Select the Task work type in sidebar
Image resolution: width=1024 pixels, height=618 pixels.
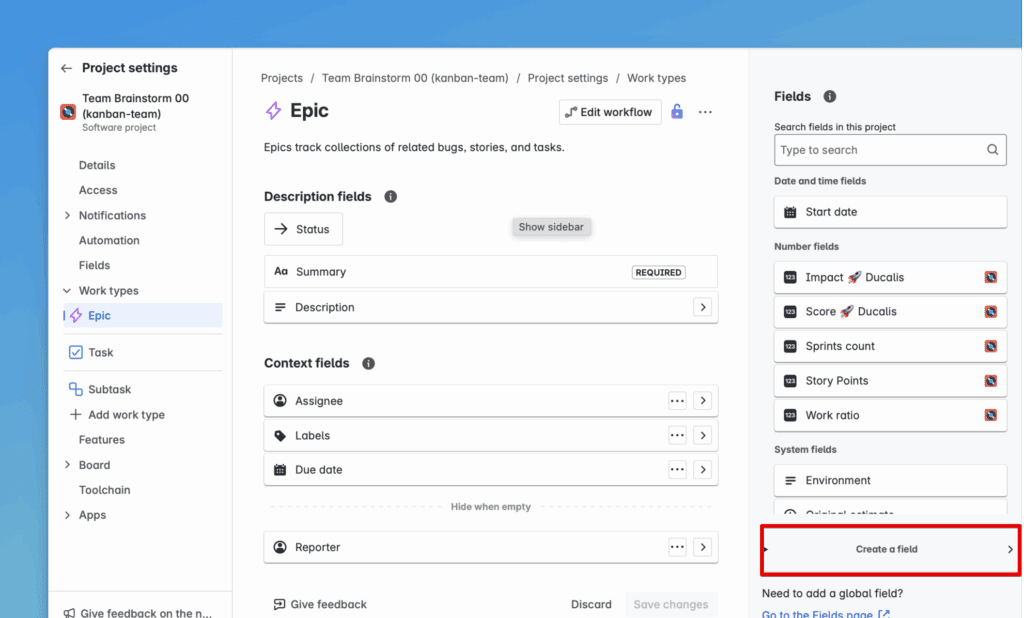tap(100, 352)
